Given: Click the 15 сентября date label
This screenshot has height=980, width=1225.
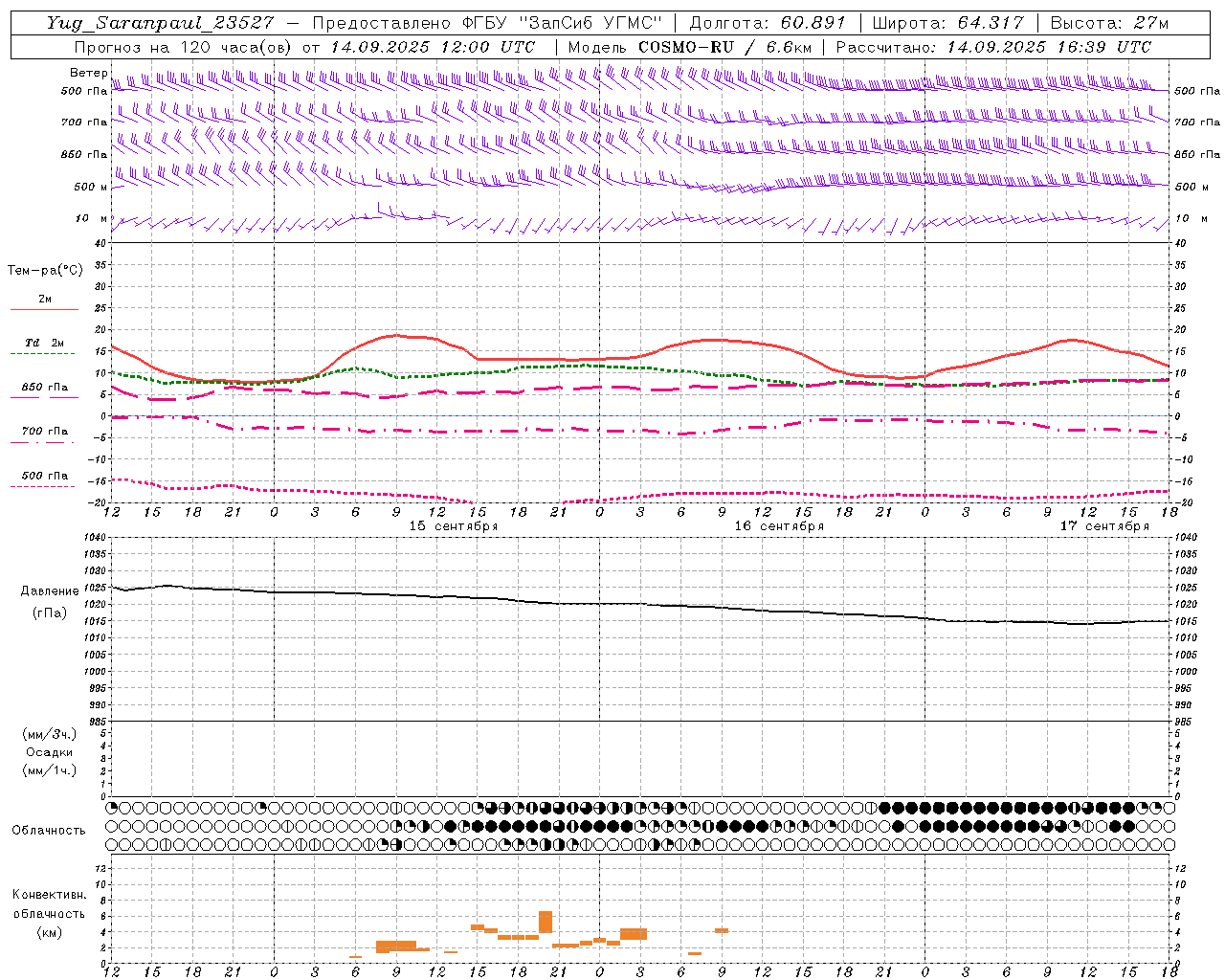Looking at the screenshot, I should click(x=453, y=526).
